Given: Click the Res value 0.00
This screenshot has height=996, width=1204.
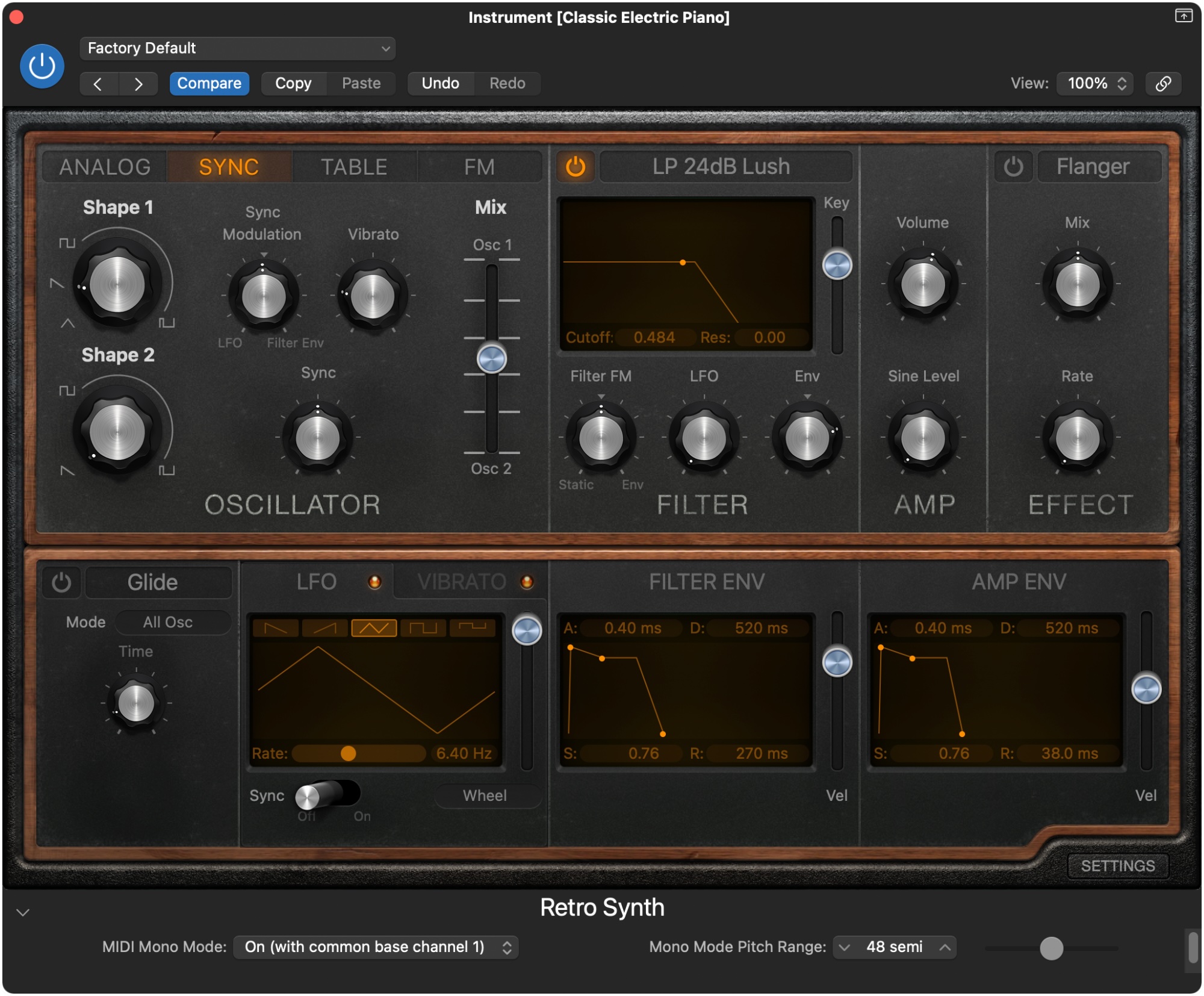Looking at the screenshot, I should point(769,338).
